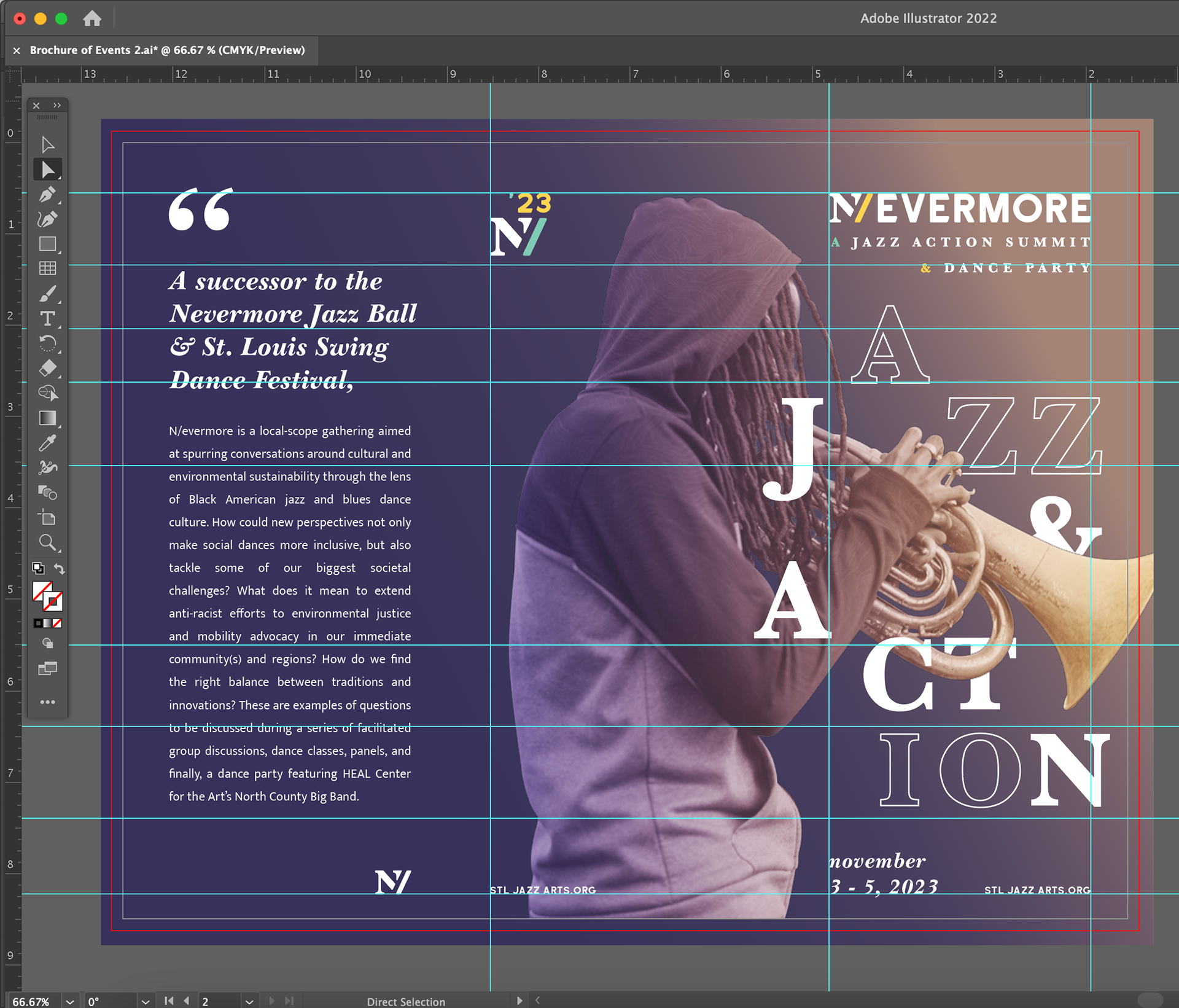The height and width of the screenshot is (1008, 1179).
Task: Open the zoom level dropdown
Action: [70, 1001]
